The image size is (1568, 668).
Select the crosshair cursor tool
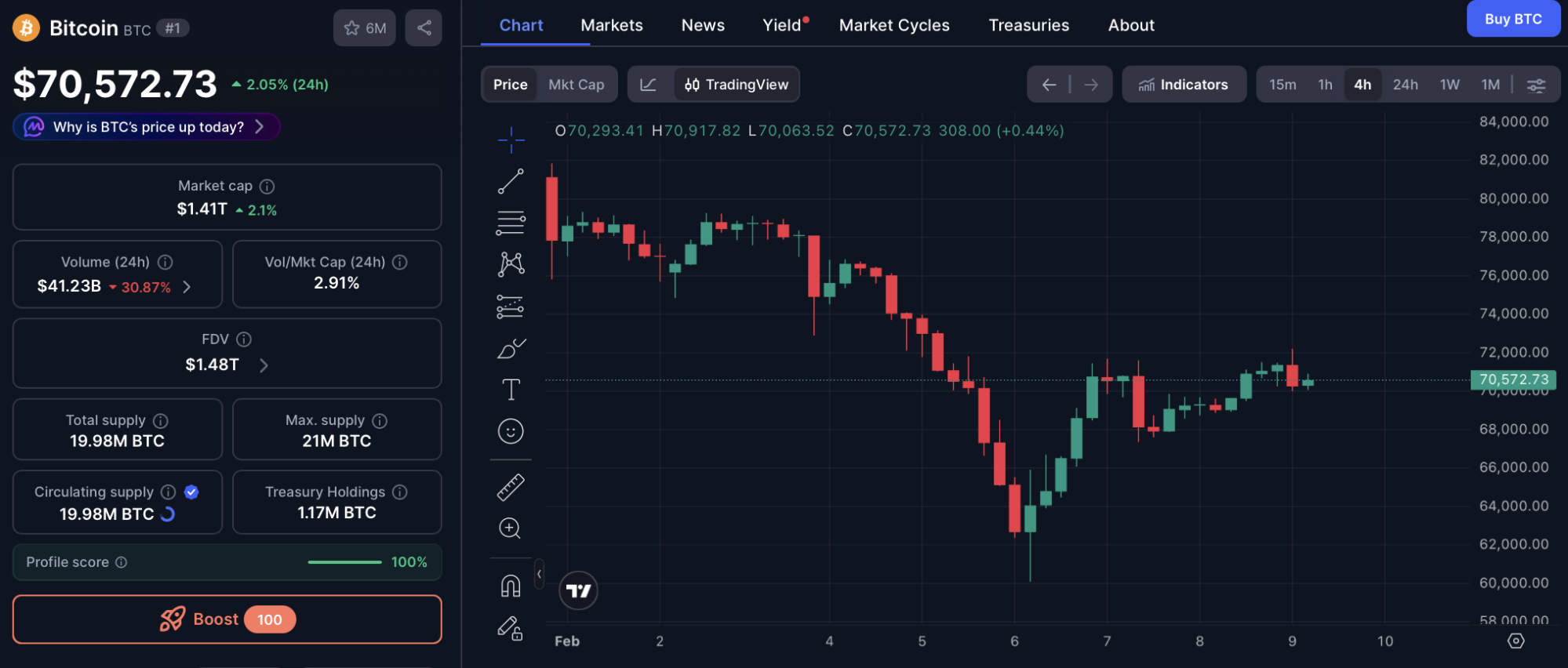pos(511,140)
